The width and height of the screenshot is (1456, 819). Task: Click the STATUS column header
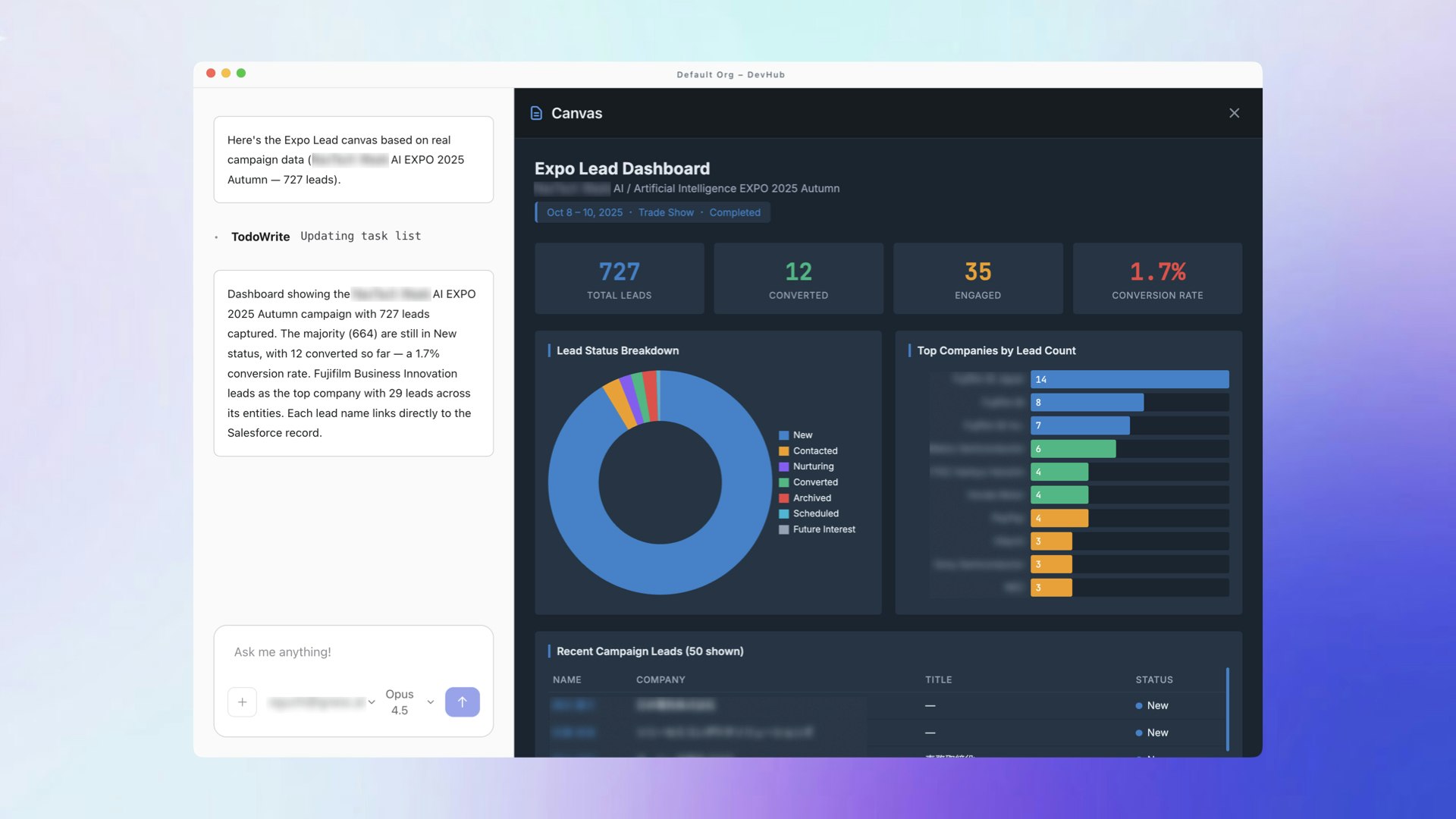click(x=1154, y=679)
